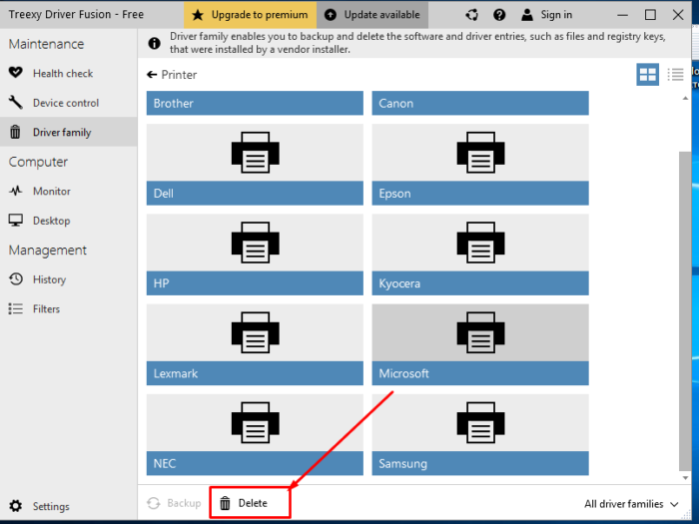The height and width of the screenshot is (524, 699).
Task: Click Upgrade to premium button
Action: (250, 15)
